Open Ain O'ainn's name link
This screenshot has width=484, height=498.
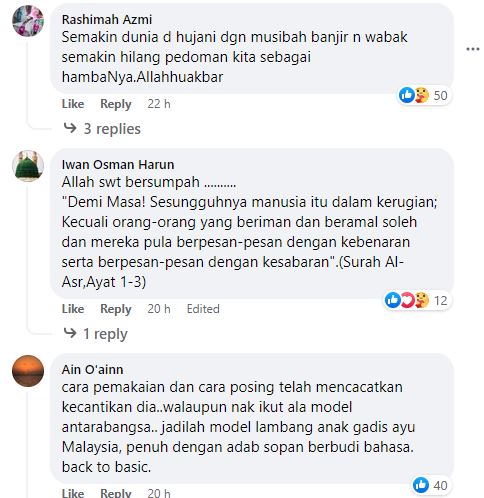pyautogui.click(x=92, y=369)
